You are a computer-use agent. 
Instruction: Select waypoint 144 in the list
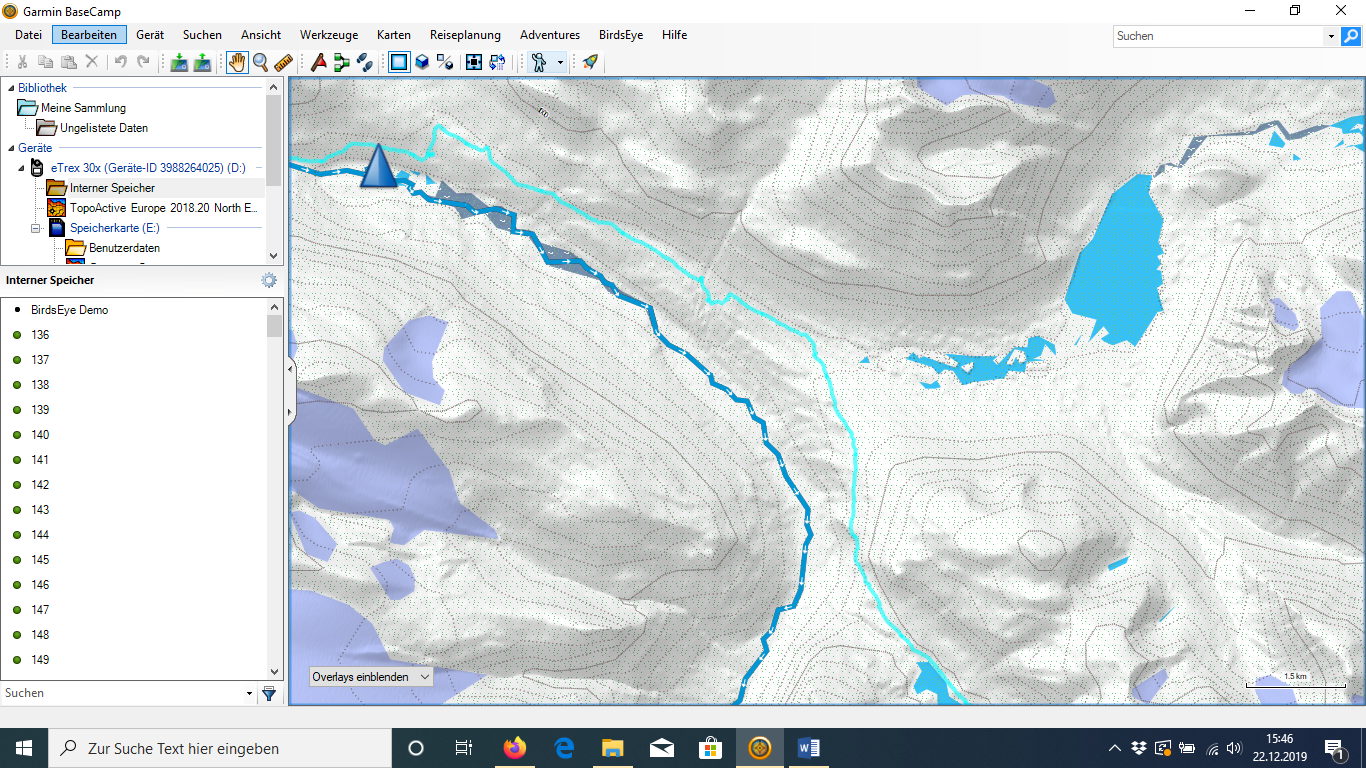[x=40, y=535]
